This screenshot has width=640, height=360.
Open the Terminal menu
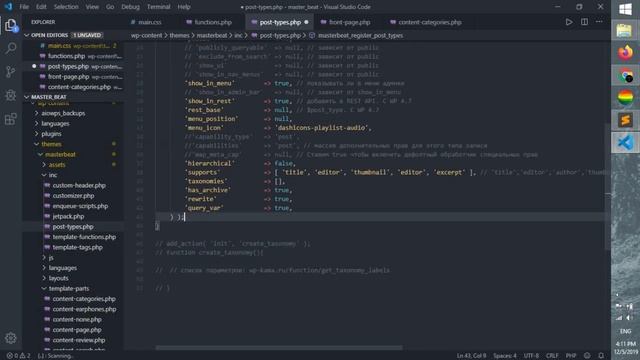point(158,7)
